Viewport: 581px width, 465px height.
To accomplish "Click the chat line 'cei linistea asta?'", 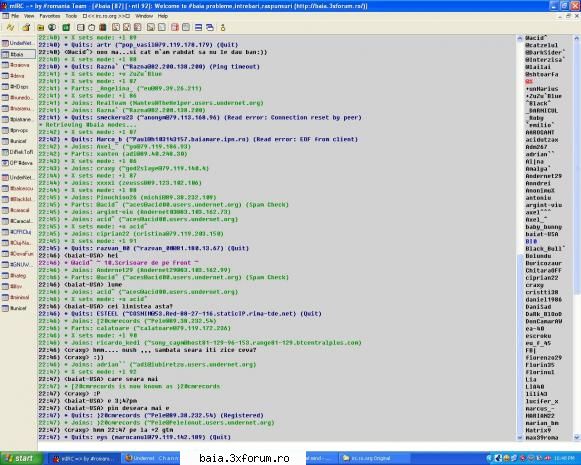I will 140,306.
